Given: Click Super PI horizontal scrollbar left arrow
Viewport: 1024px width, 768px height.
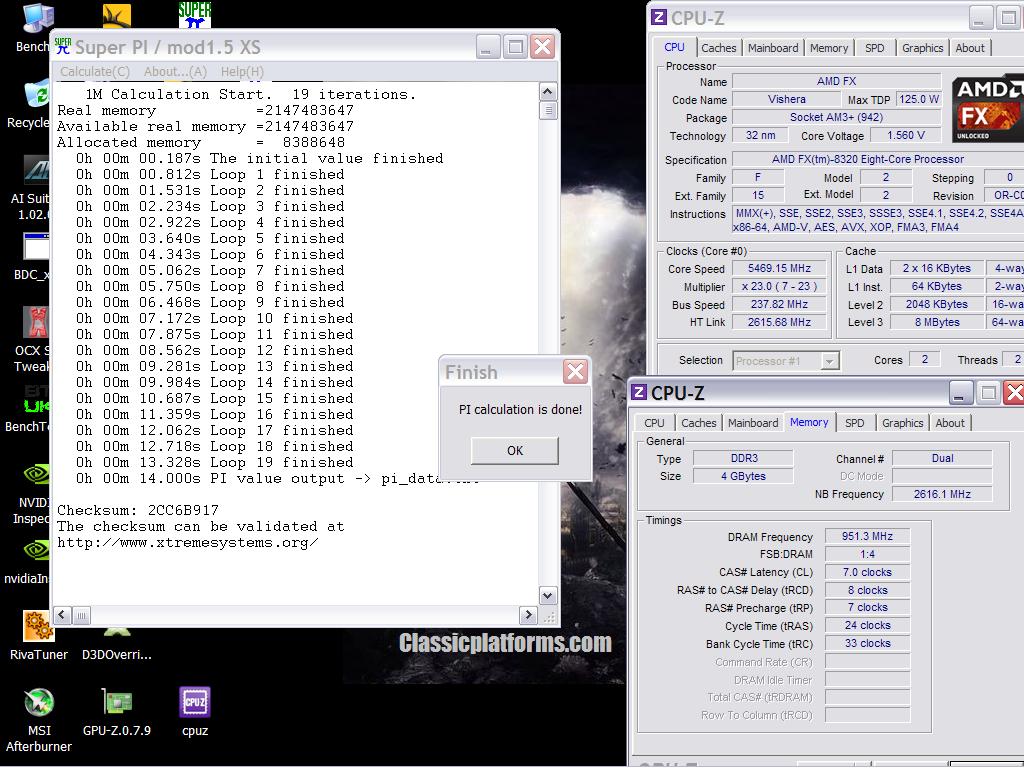Looking at the screenshot, I should pos(63,615).
